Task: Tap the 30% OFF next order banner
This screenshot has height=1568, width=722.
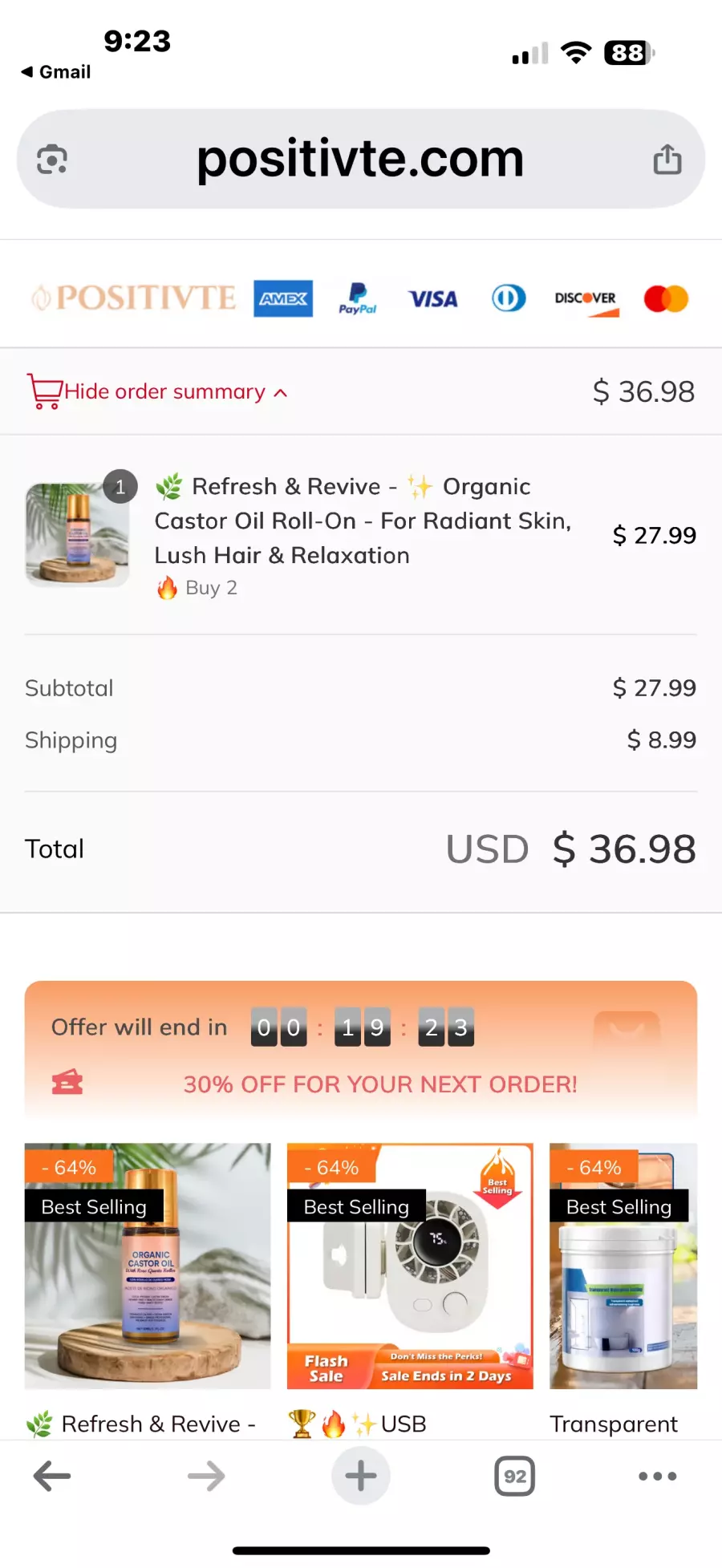Action: coord(380,1084)
